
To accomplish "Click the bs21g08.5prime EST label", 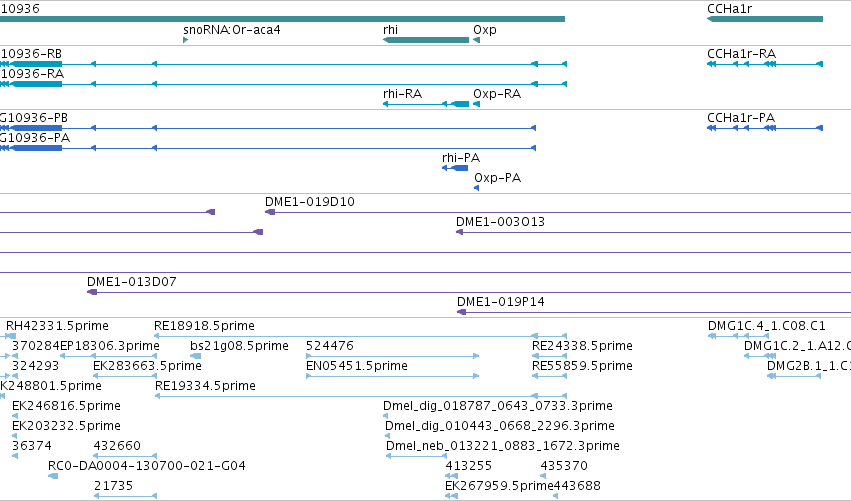I will click(239, 346).
